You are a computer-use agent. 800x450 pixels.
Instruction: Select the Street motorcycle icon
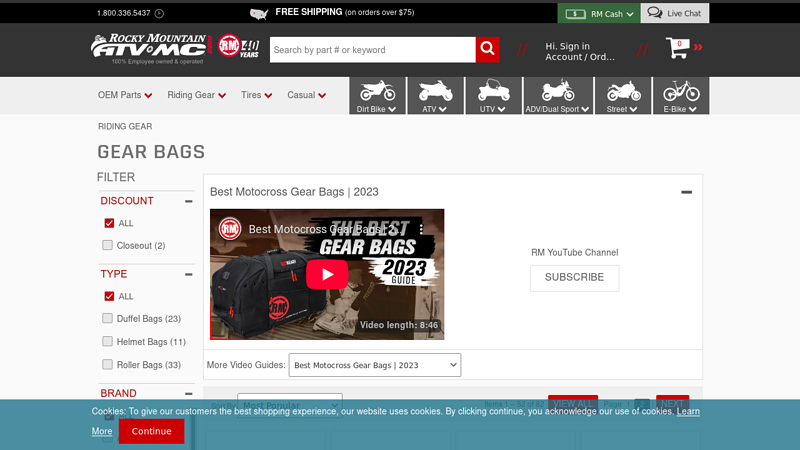(624, 96)
